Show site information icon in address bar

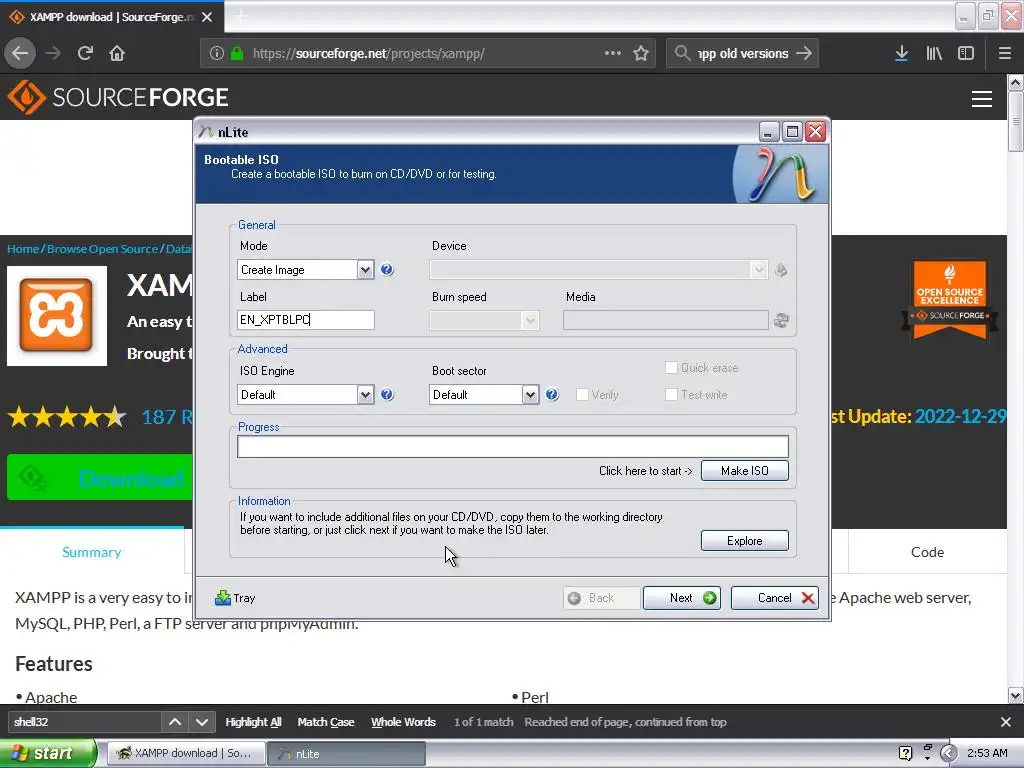pyautogui.click(x=217, y=54)
